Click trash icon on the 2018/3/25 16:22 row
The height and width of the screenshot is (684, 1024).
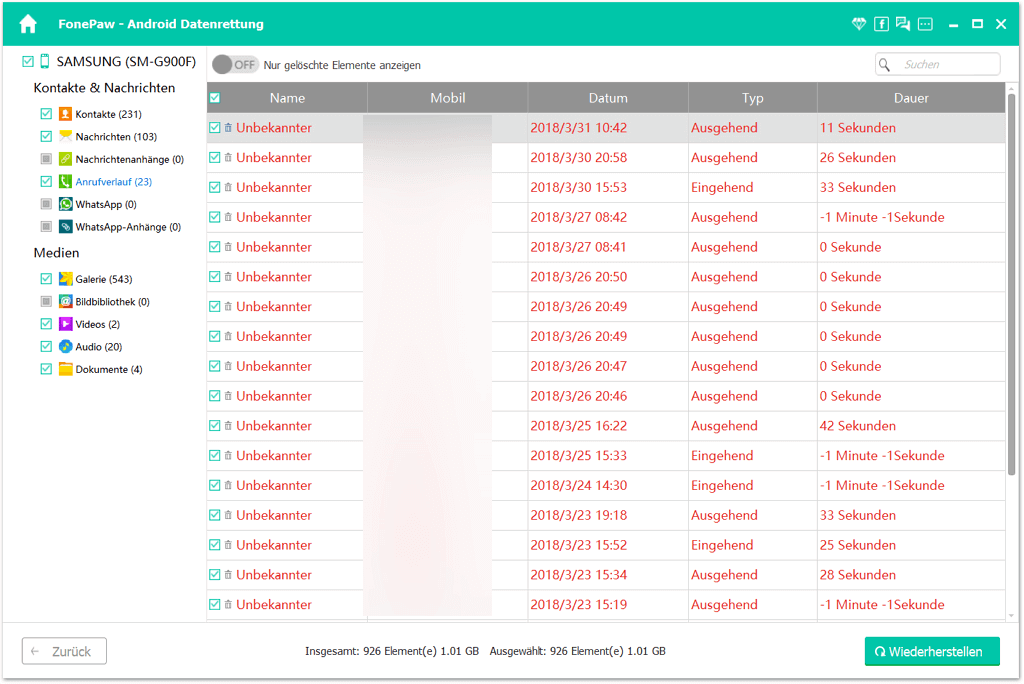(x=228, y=425)
